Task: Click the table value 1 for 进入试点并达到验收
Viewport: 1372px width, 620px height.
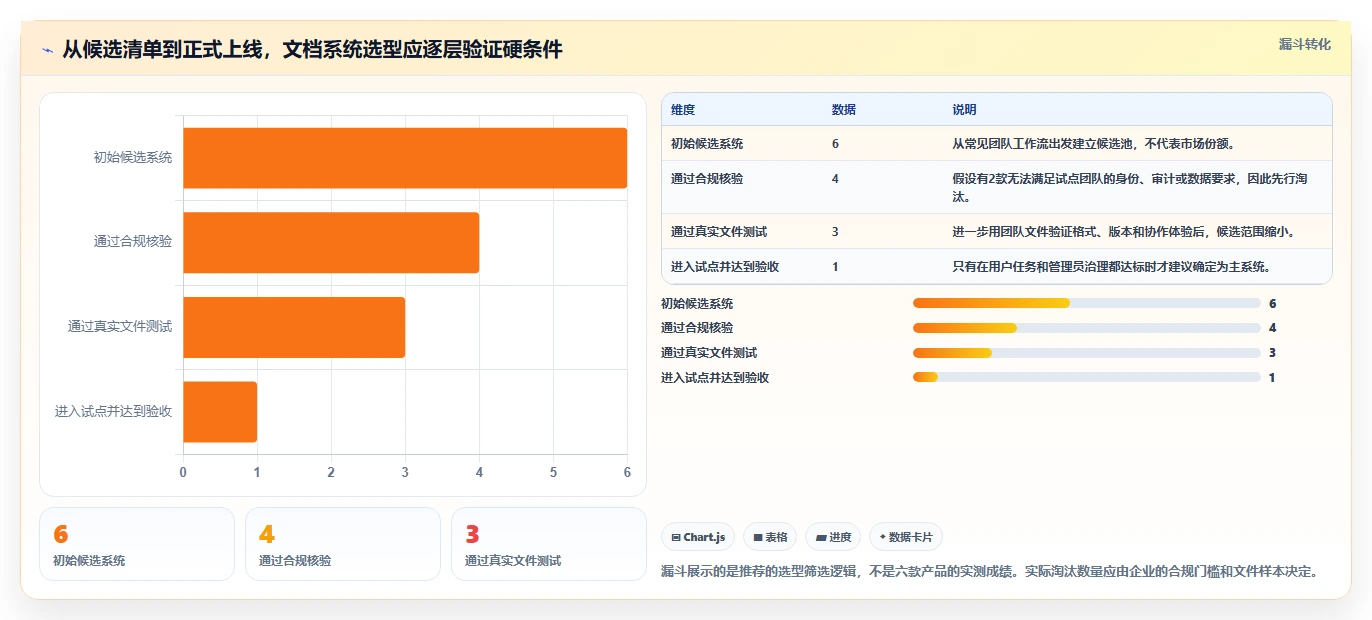Action: click(835, 267)
